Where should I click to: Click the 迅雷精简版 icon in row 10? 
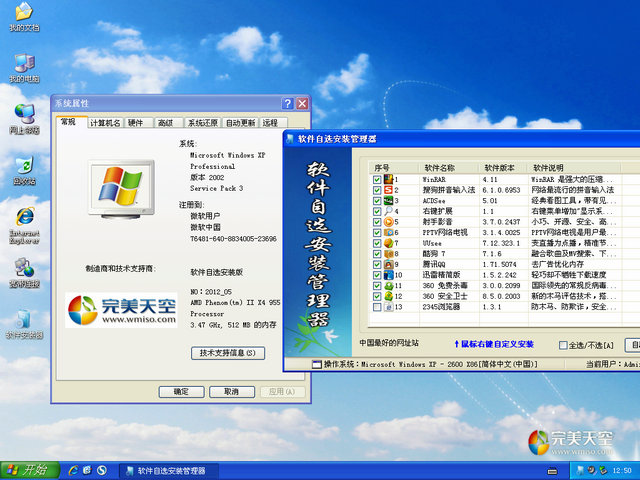(388, 275)
